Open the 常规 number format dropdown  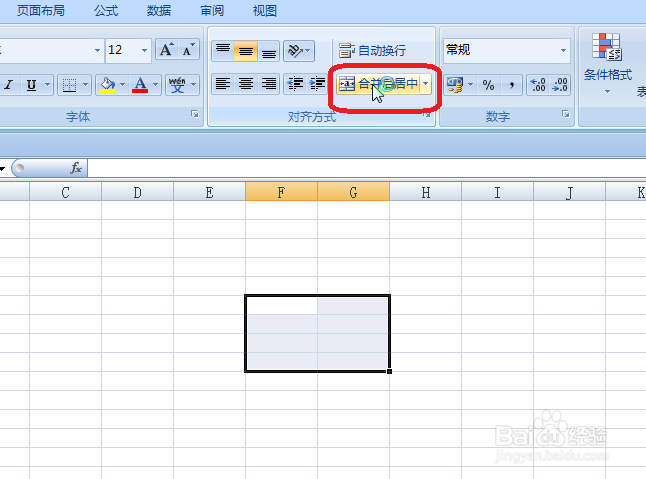click(563, 50)
